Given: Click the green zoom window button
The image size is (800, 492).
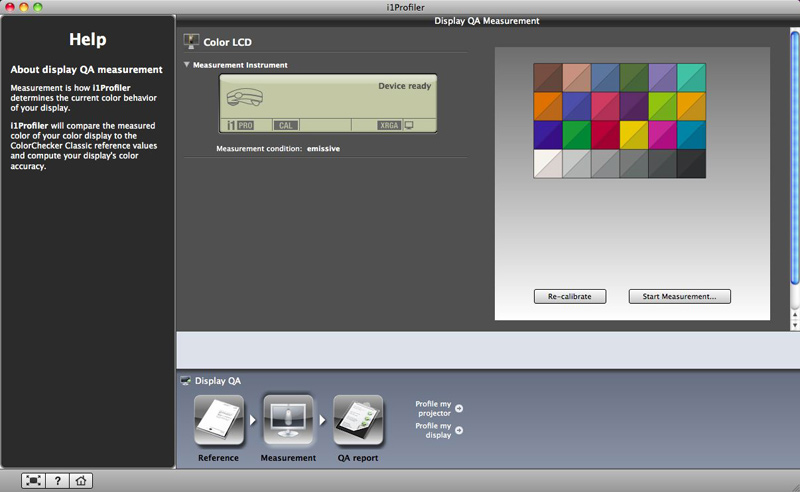Looking at the screenshot, I should point(37,7).
